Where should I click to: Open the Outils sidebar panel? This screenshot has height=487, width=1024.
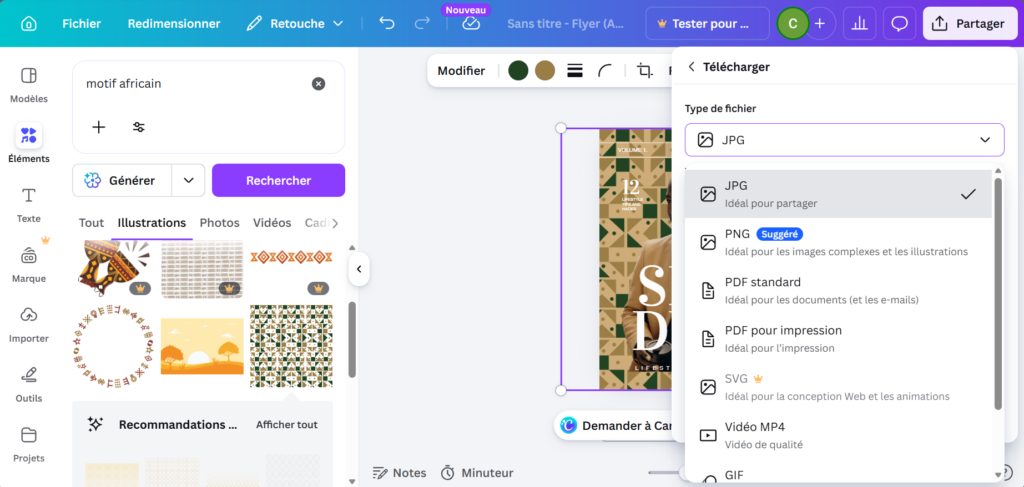coord(29,385)
